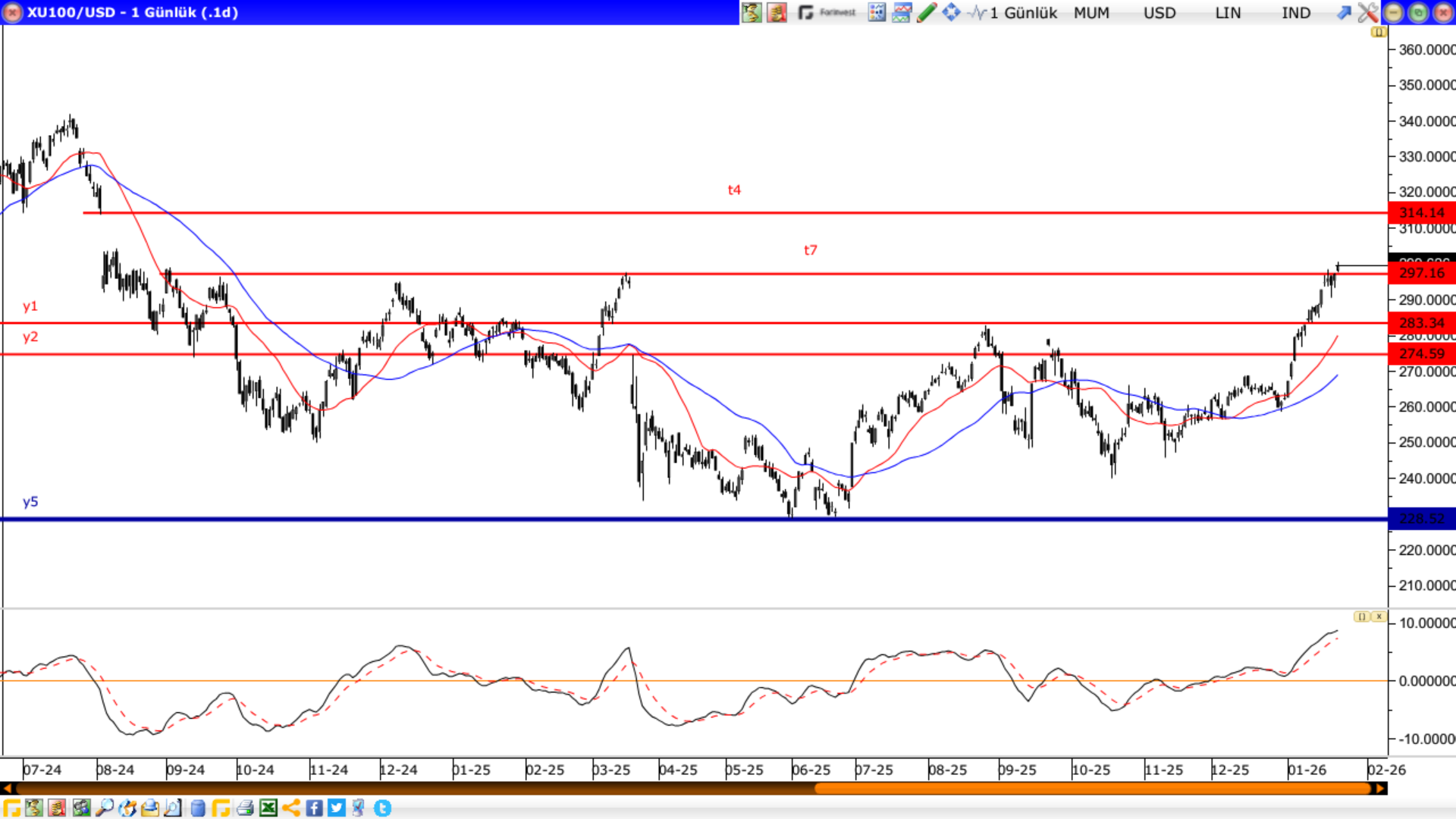Open the USD currency selector

(1159, 13)
